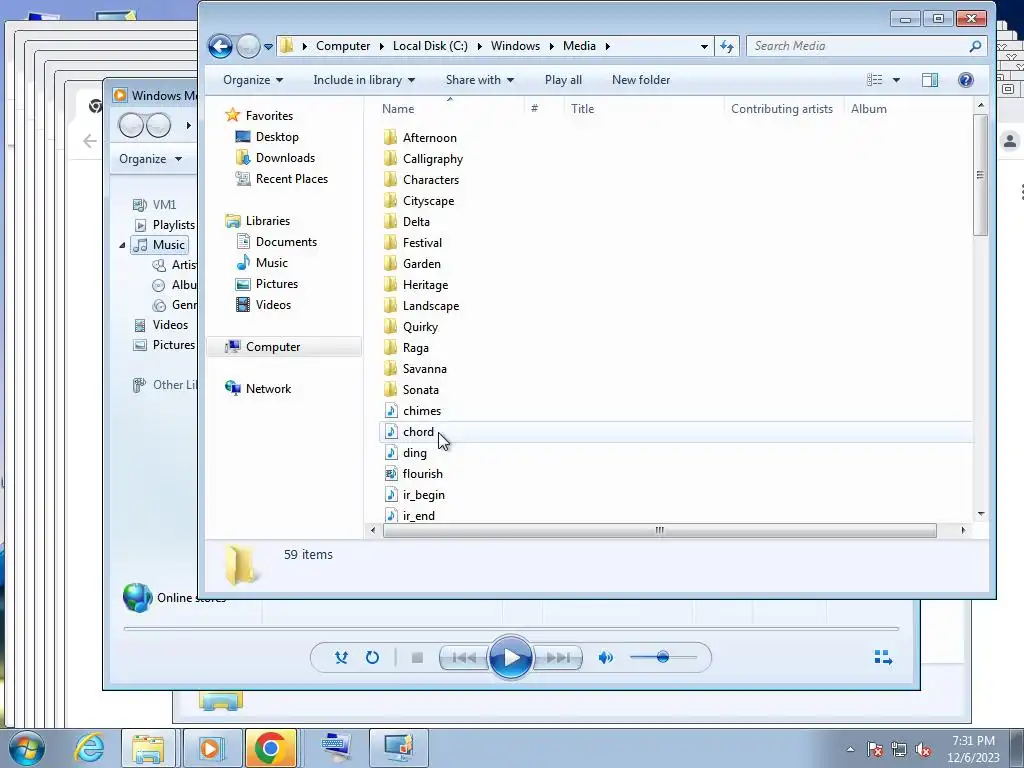Launch Internet Explorer from taskbar
Image resolution: width=1024 pixels, height=768 pixels.
point(89,748)
